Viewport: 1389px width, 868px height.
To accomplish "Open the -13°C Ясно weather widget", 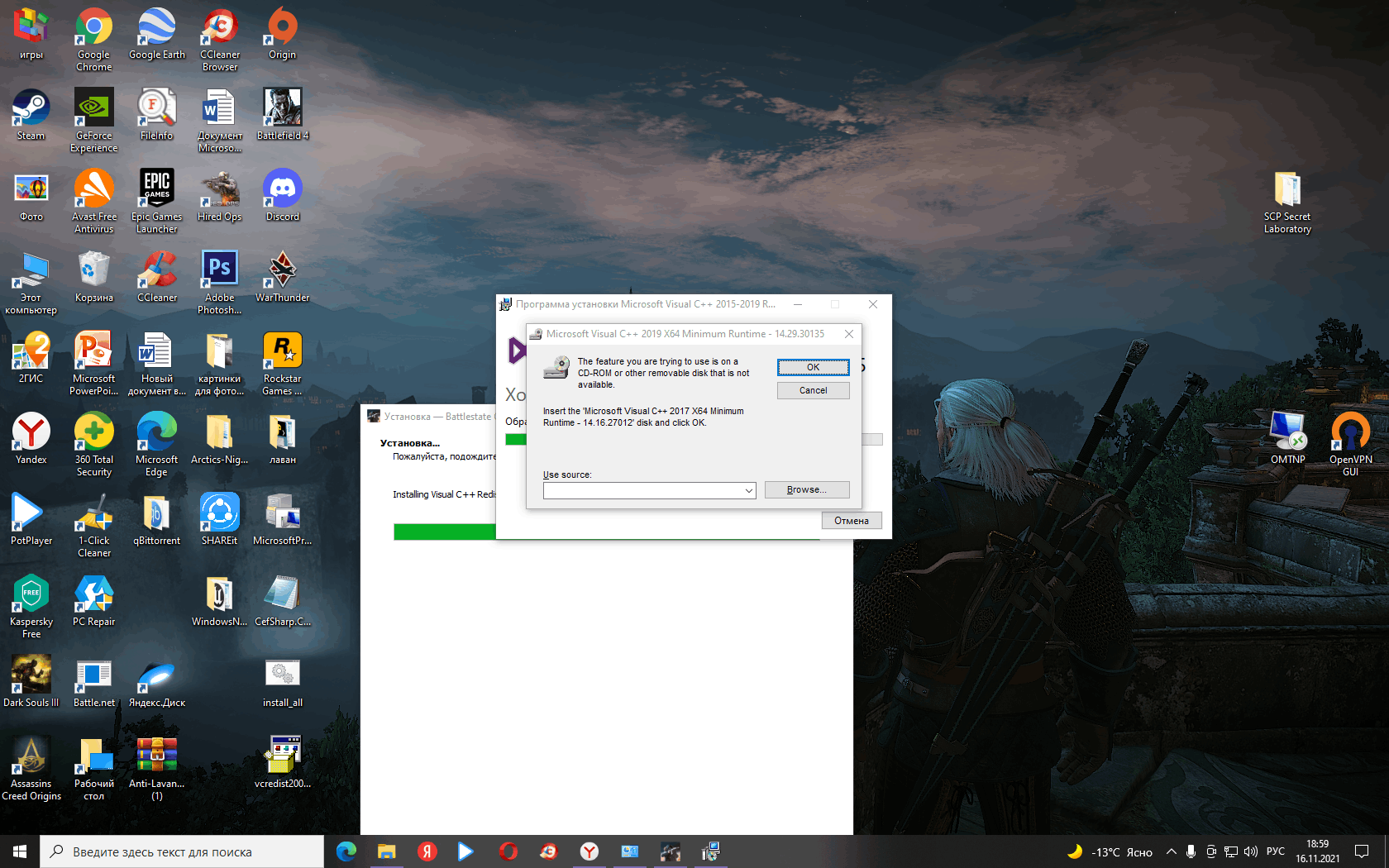I will tap(1110, 851).
